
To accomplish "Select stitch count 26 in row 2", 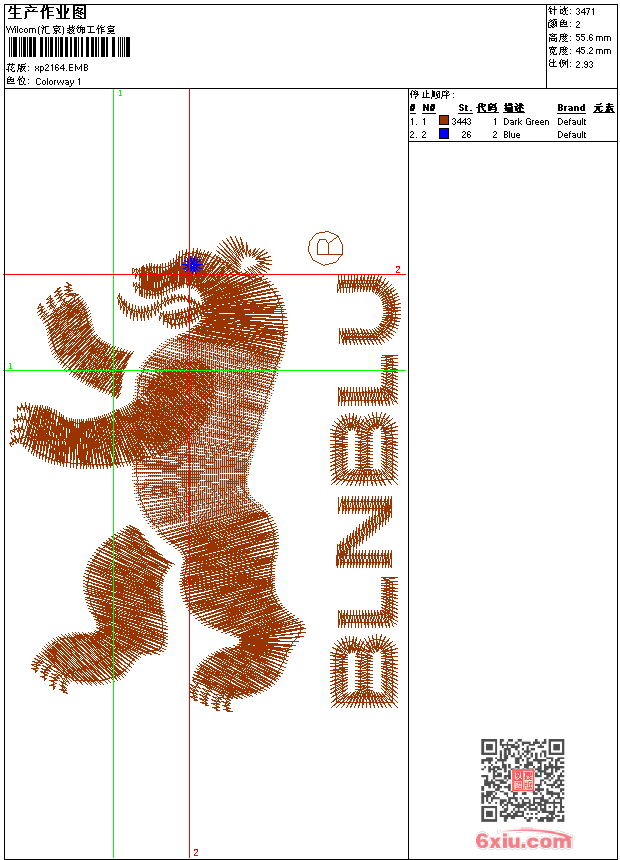I will point(466,135).
